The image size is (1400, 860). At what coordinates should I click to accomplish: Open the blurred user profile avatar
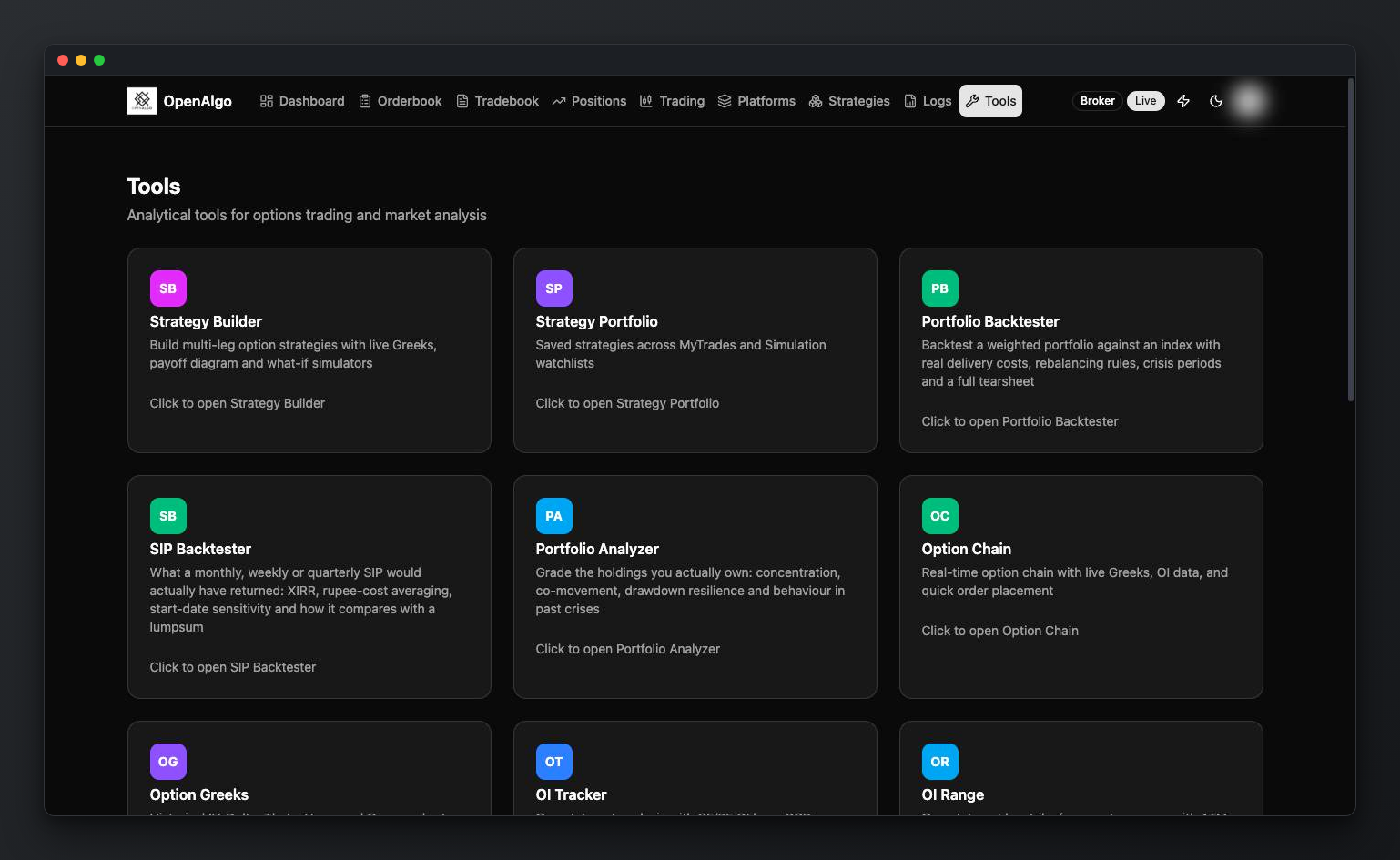pos(1249,101)
